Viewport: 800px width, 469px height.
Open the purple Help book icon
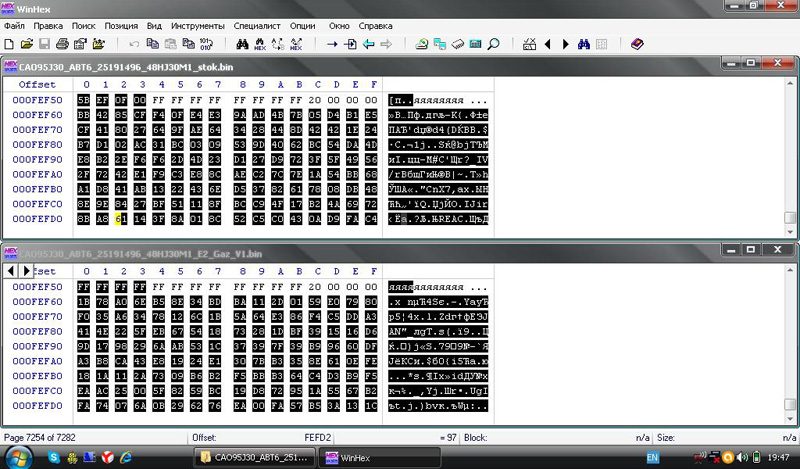[x=638, y=44]
